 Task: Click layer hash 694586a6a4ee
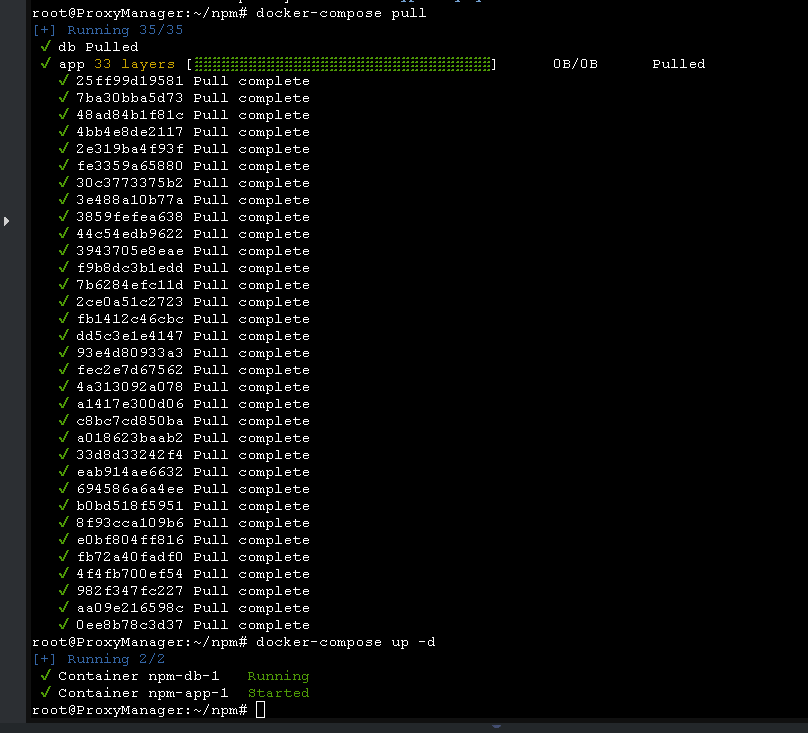129,489
